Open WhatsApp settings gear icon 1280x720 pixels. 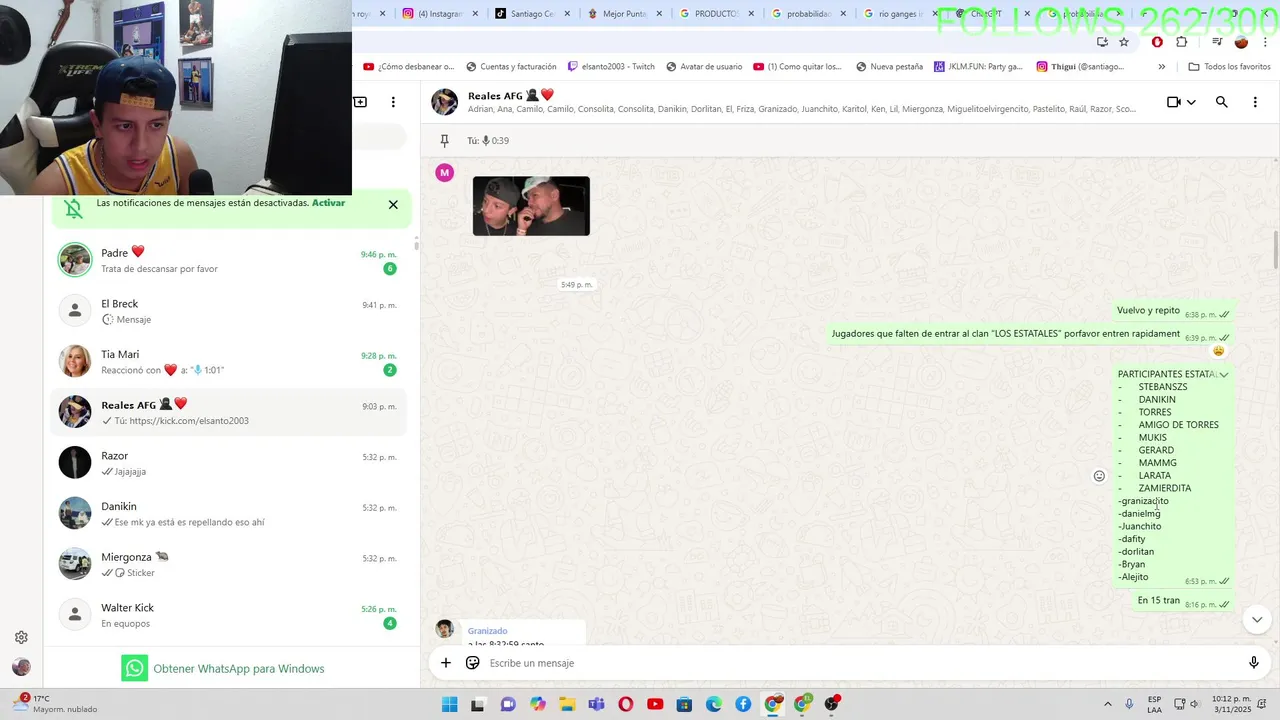point(21,637)
